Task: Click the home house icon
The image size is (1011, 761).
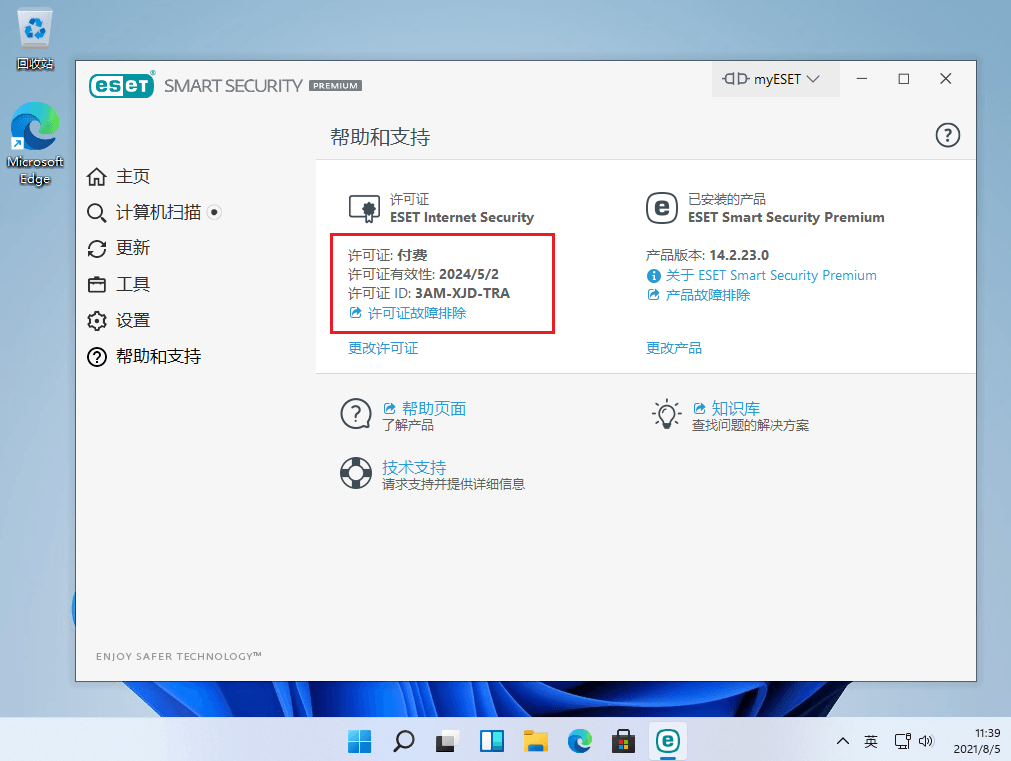Action: pos(97,176)
